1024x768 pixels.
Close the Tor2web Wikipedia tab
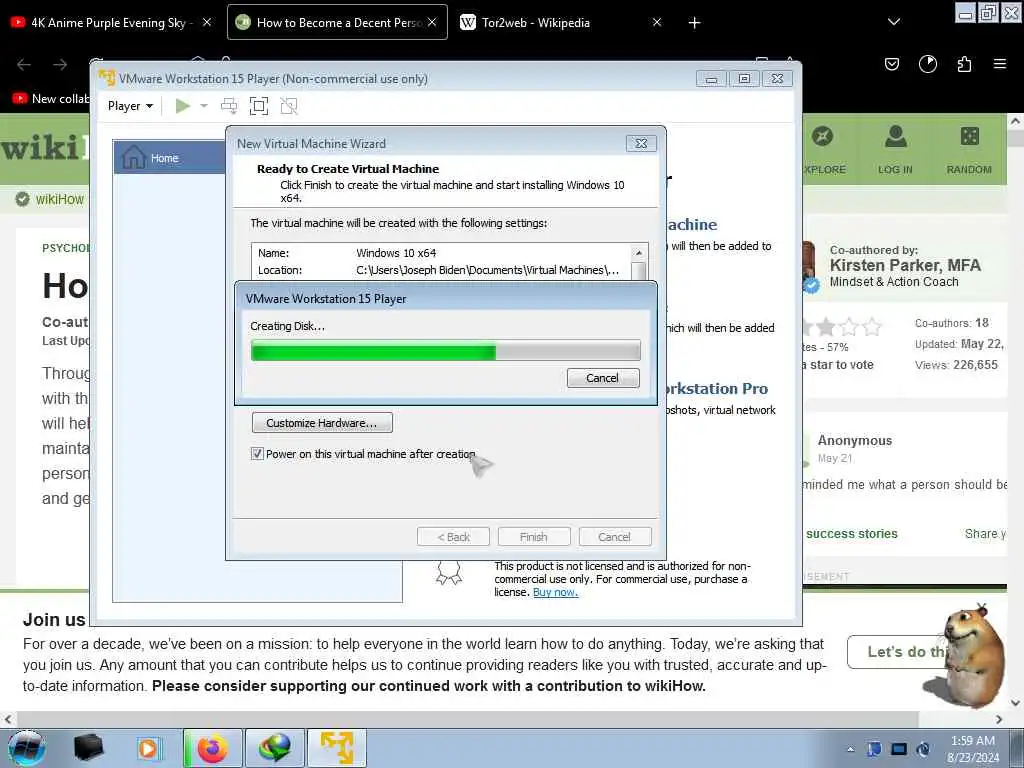pyautogui.click(x=657, y=22)
